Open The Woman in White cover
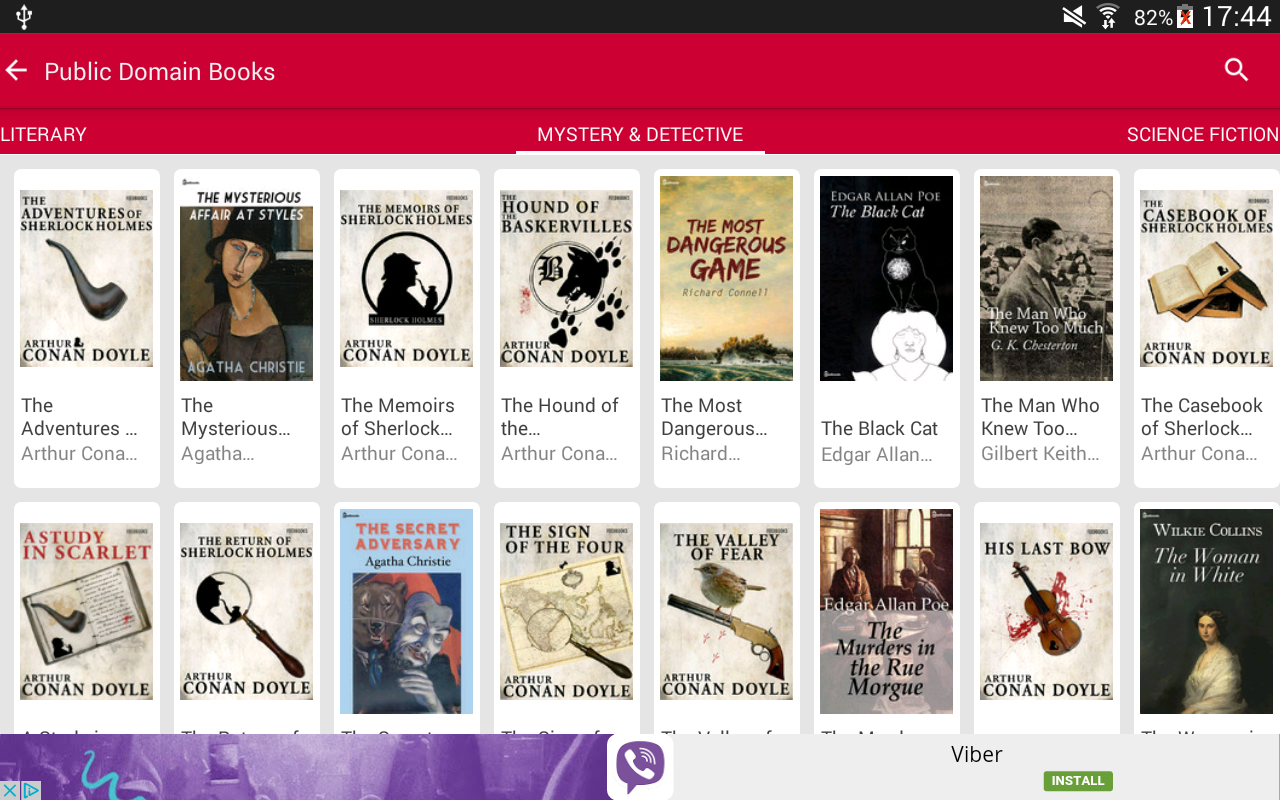The height and width of the screenshot is (800, 1280). tap(1207, 612)
